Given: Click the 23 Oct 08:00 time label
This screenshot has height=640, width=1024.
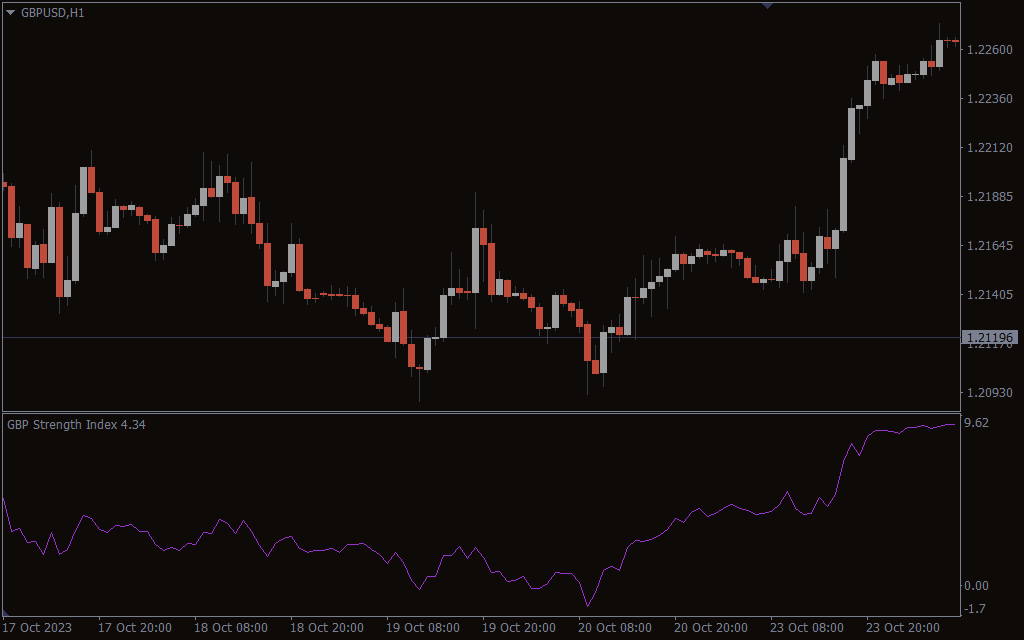Looking at the screenshot, I should pyautogui.click(x=806, y=628).
